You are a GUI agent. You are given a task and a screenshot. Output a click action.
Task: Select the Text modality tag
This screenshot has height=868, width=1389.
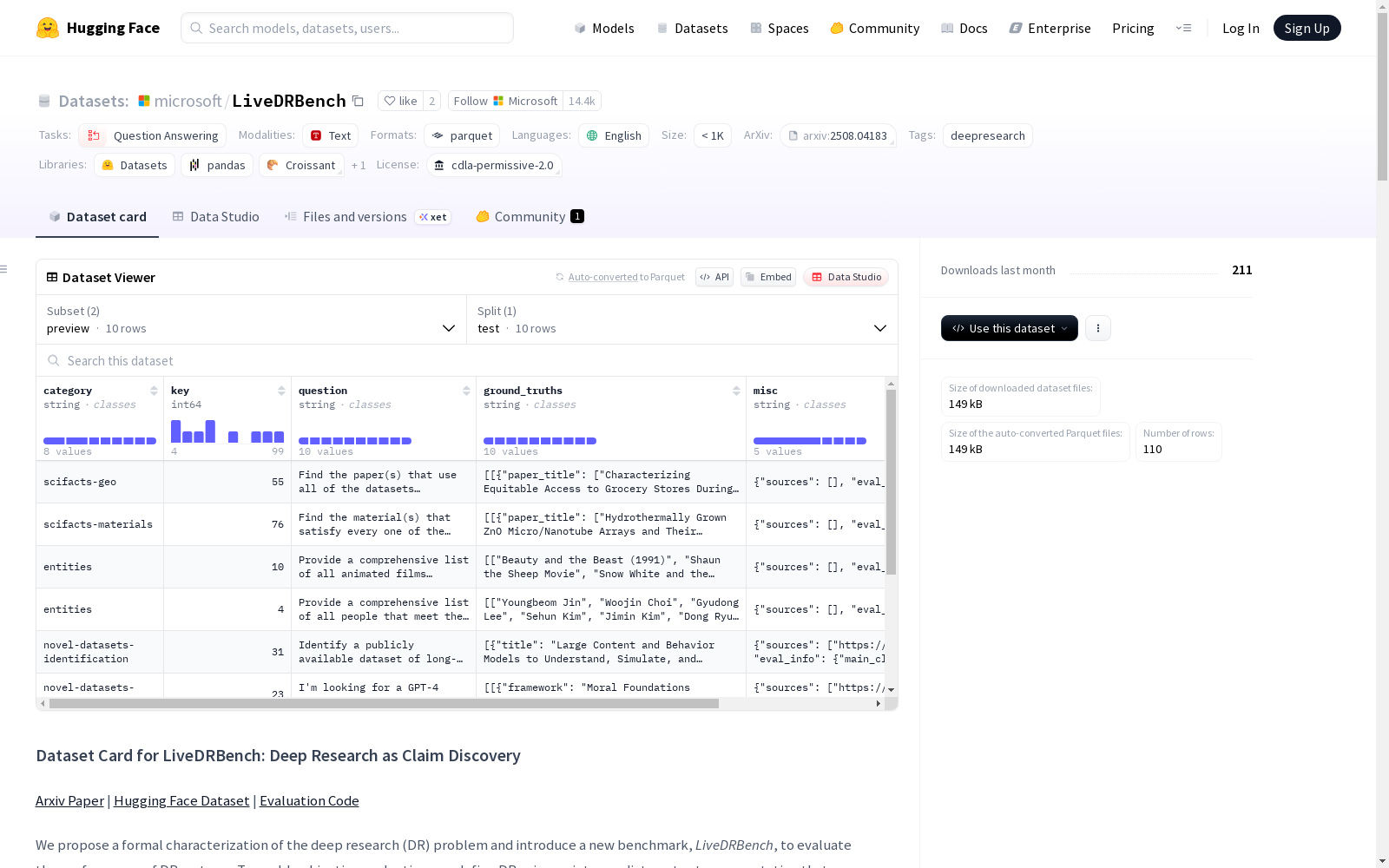pos(330,135)
